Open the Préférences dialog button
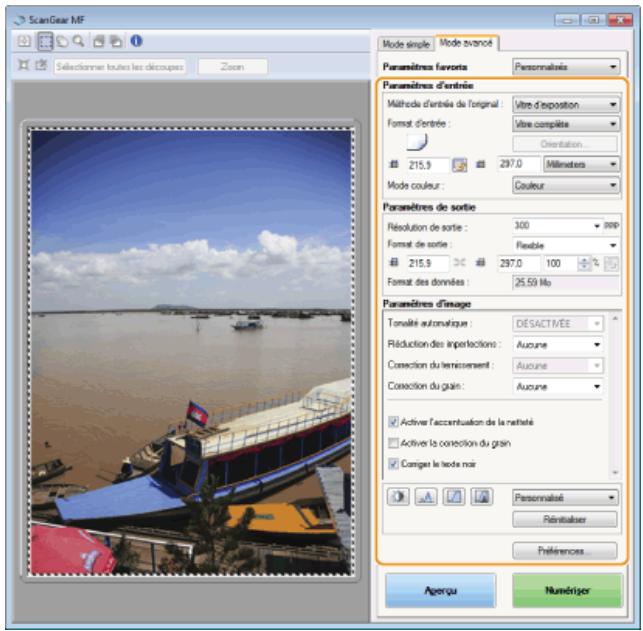 point(565,551)
